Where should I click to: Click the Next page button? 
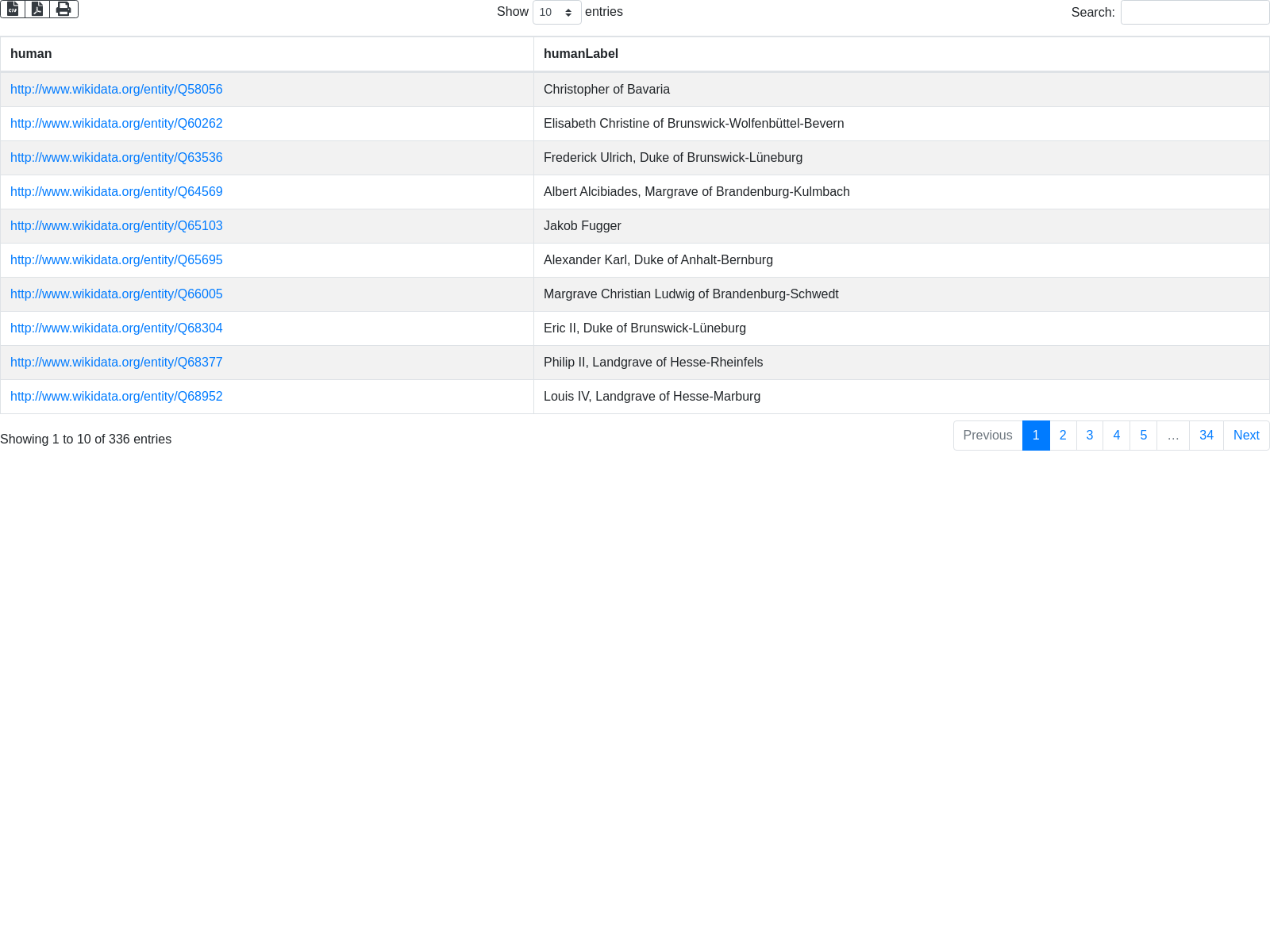[x=1246, y=436]
